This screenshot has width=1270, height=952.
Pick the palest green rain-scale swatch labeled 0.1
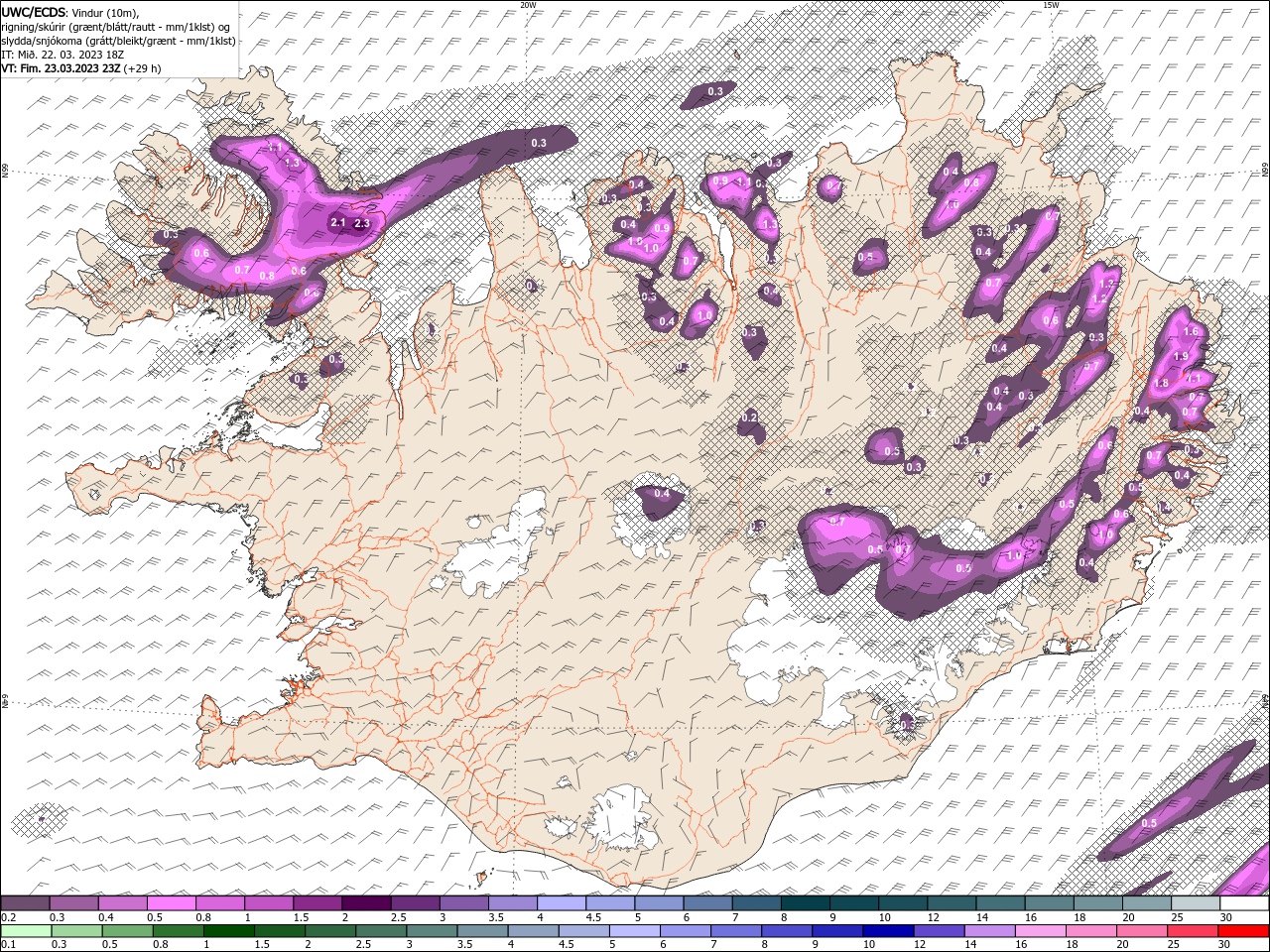coord(26,931)
